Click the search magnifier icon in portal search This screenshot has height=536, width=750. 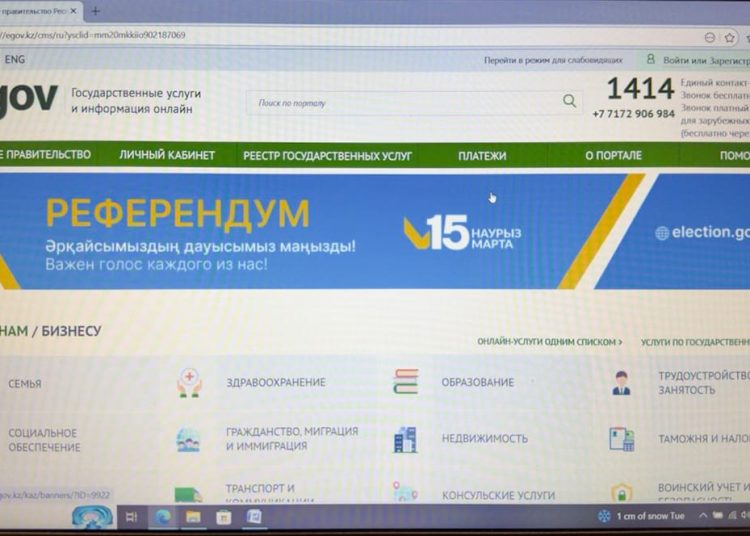569,101
